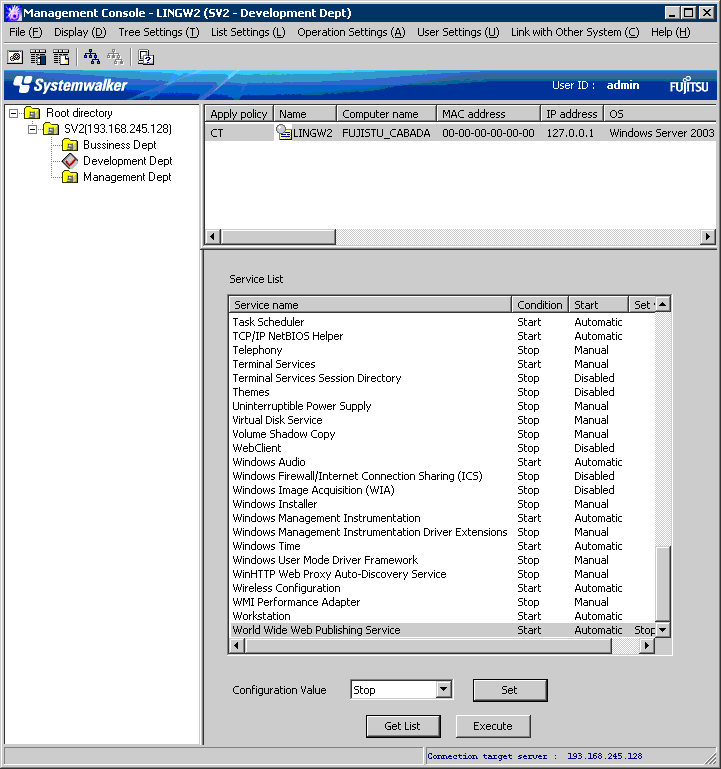Select the Management Dept tree item
The image size is (721, 769).
(127, 177)
